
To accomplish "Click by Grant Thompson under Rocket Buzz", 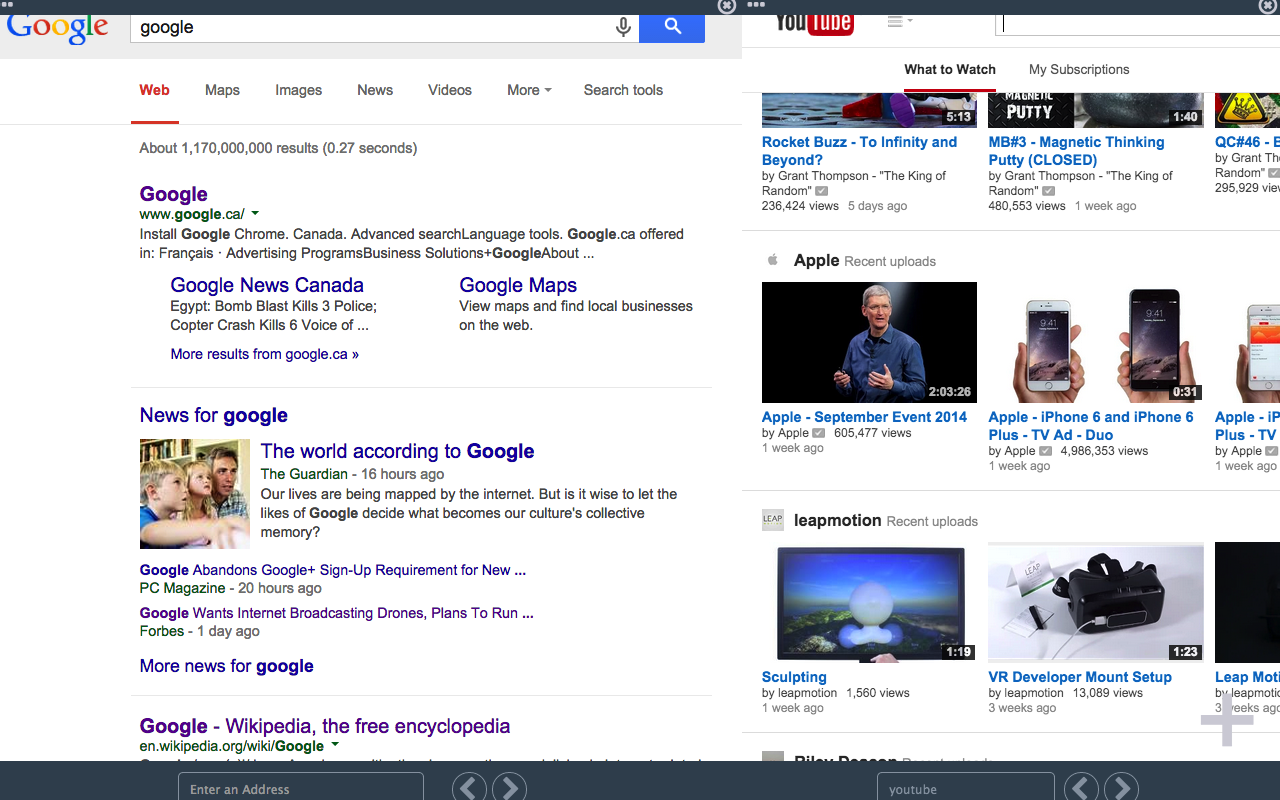I will [x=854, y=183].
